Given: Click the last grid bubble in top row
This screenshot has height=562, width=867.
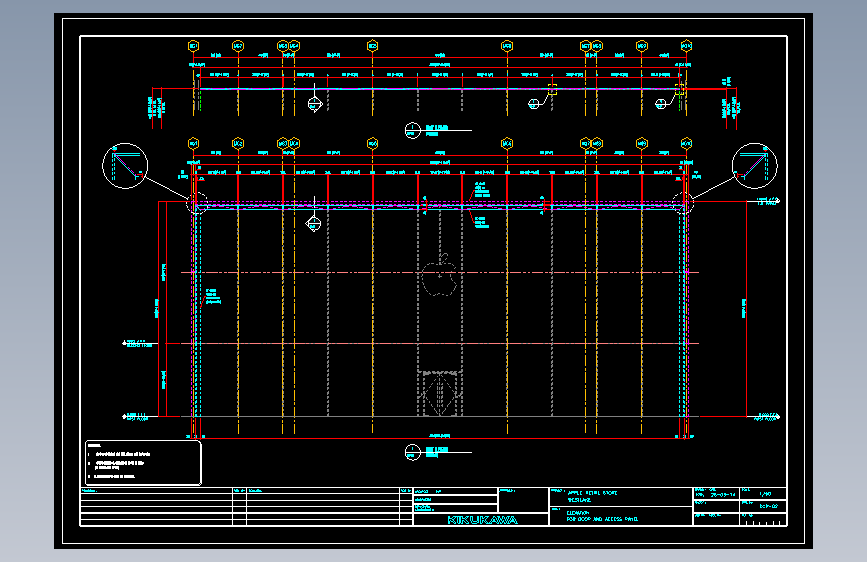Looking at the screenshot, I should tap(686, 46).
